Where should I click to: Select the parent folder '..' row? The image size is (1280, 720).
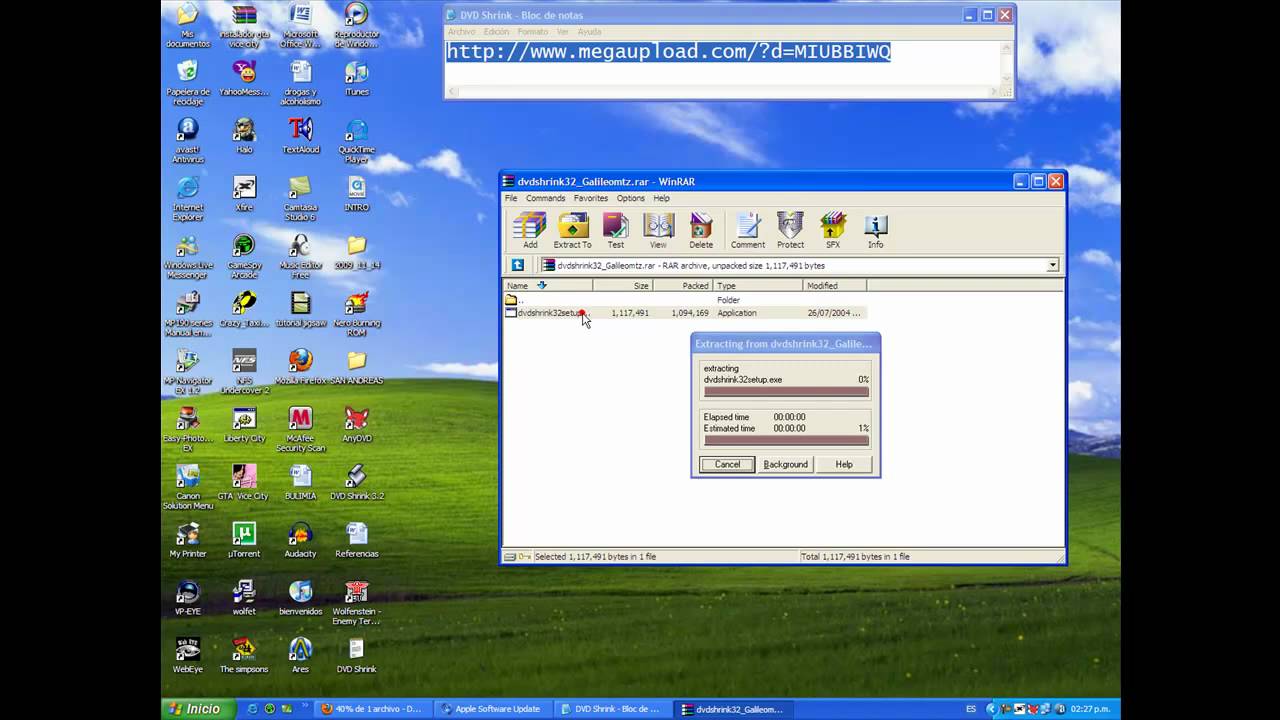click(685, 300)
